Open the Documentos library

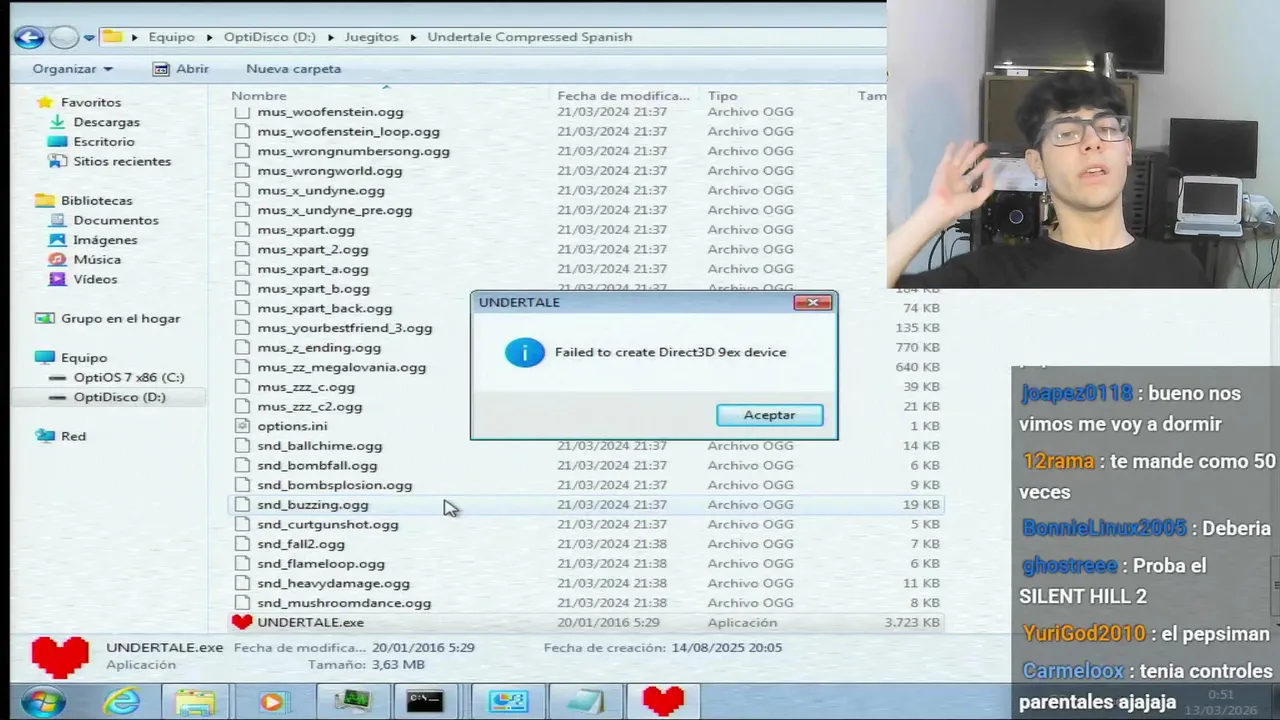click(x=115, y=220)
